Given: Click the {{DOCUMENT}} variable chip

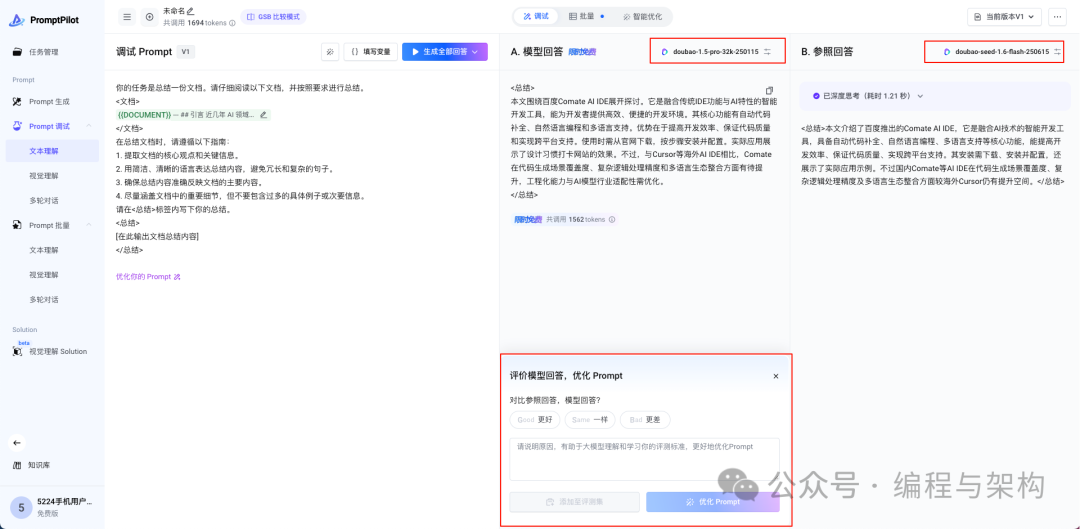Looking at the screenshot, I should (x=194, y=114).
